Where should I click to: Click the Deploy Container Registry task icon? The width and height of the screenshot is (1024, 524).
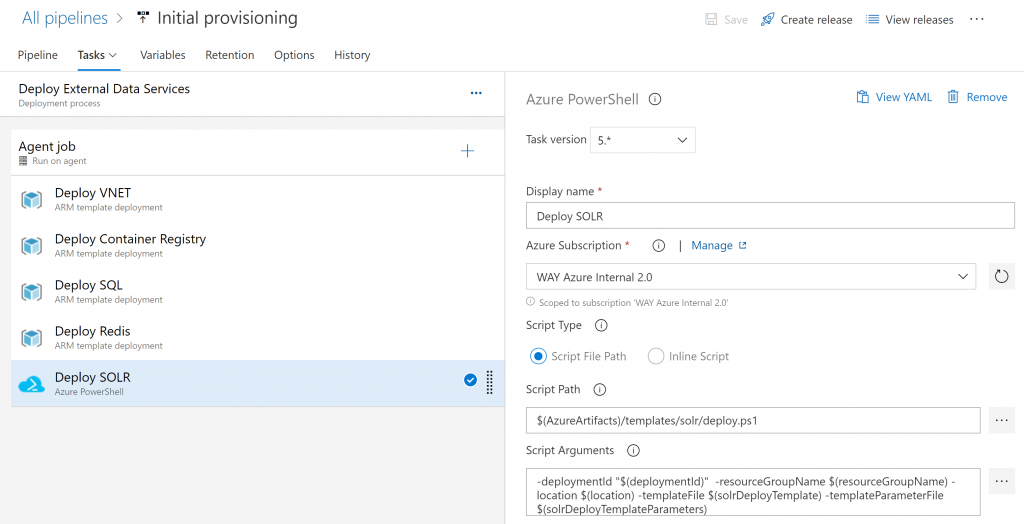coord(31,246)
